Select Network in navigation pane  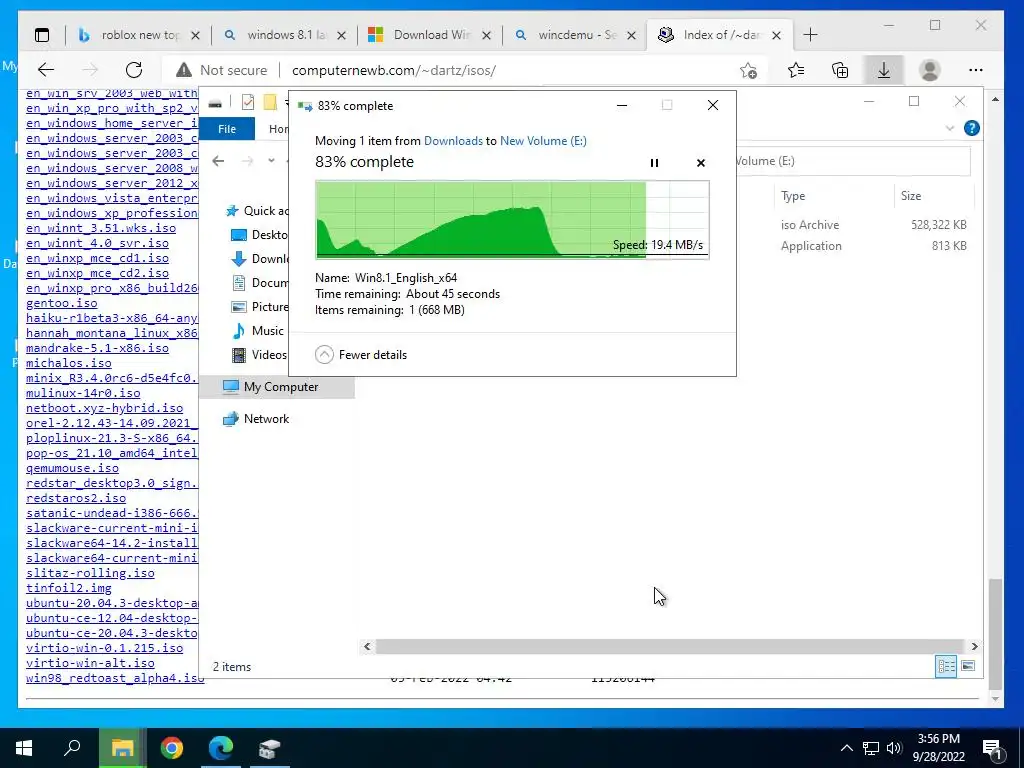coord(256,419)
